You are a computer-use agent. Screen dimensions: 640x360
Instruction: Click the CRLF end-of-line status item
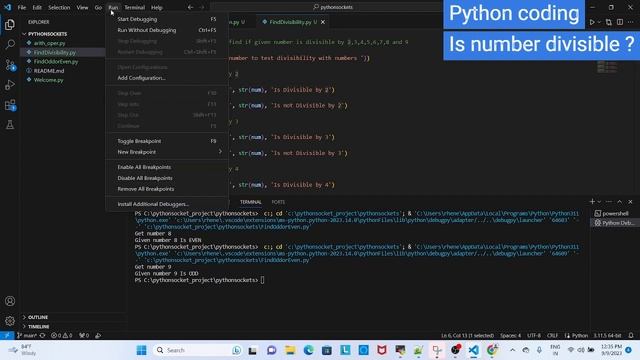point(552,335)
